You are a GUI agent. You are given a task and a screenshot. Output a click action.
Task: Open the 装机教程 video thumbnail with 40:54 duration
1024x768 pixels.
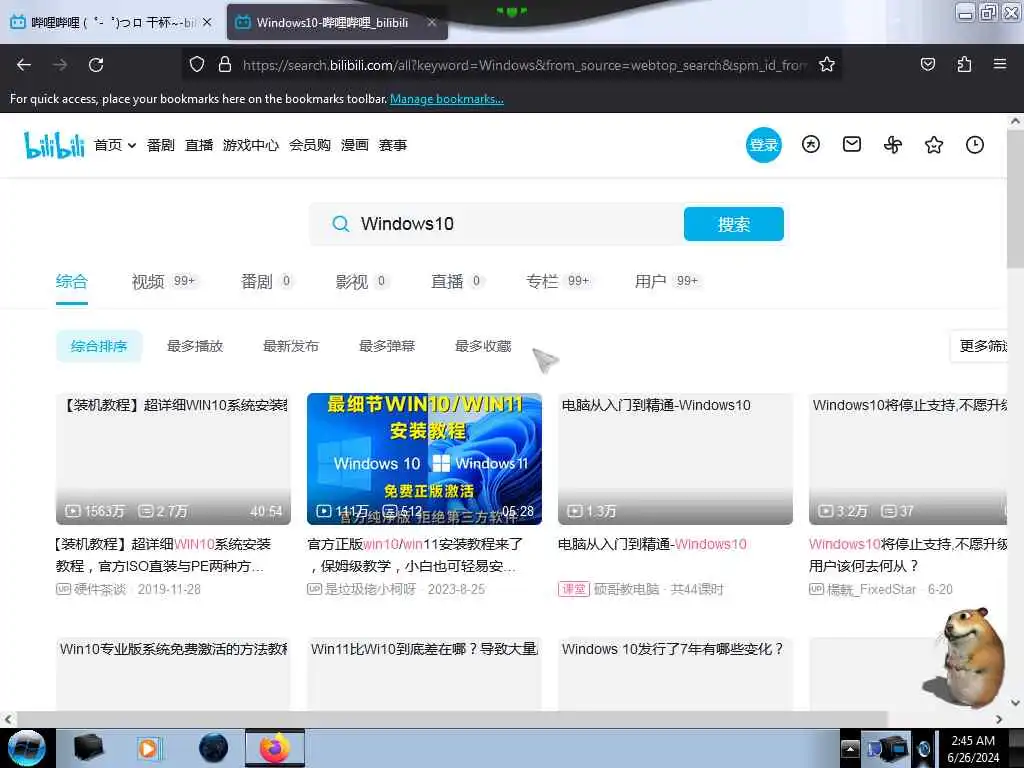click(x=173, y=458)
